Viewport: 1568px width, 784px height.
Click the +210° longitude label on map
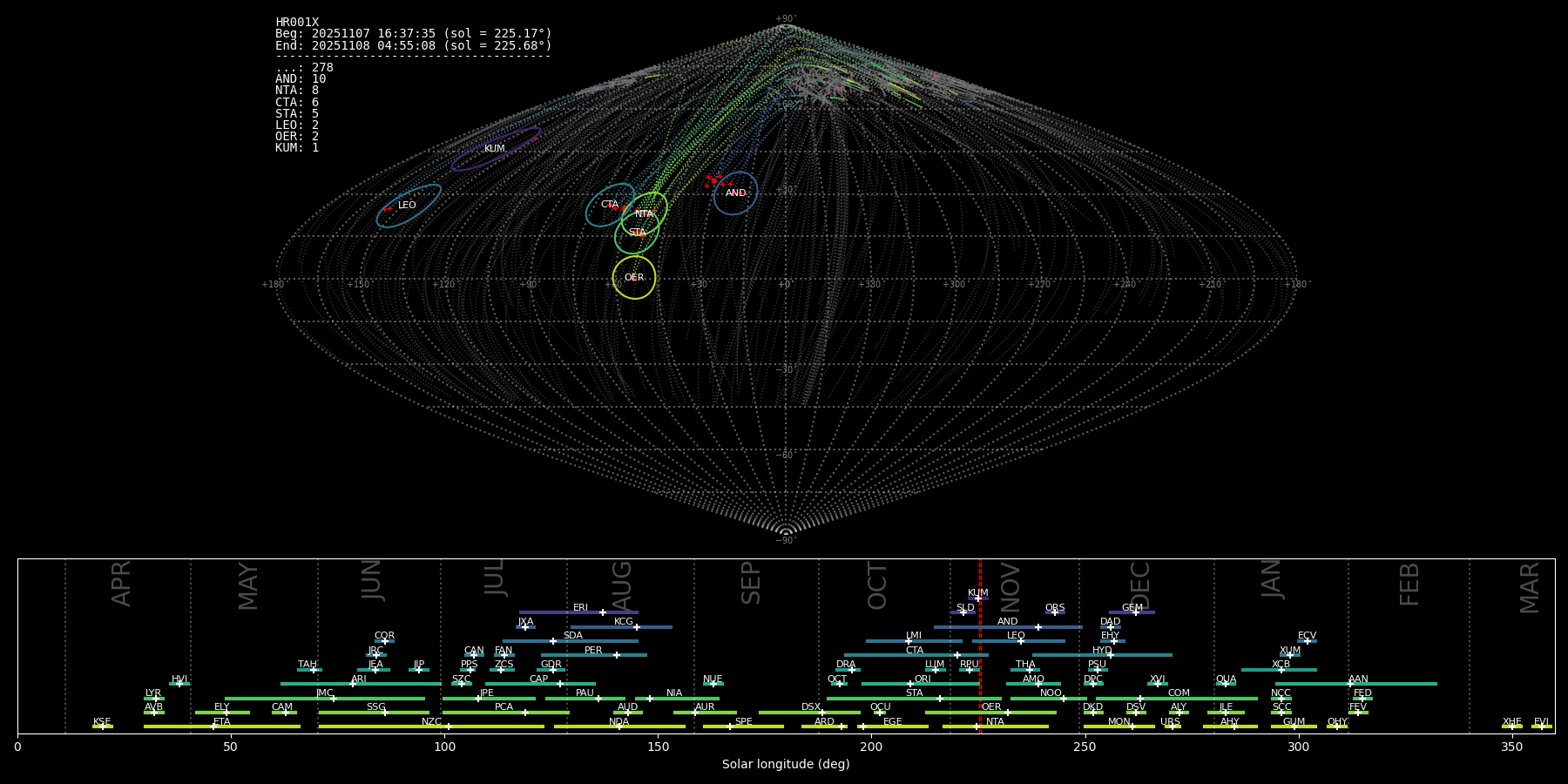[x=1210, y=285]
